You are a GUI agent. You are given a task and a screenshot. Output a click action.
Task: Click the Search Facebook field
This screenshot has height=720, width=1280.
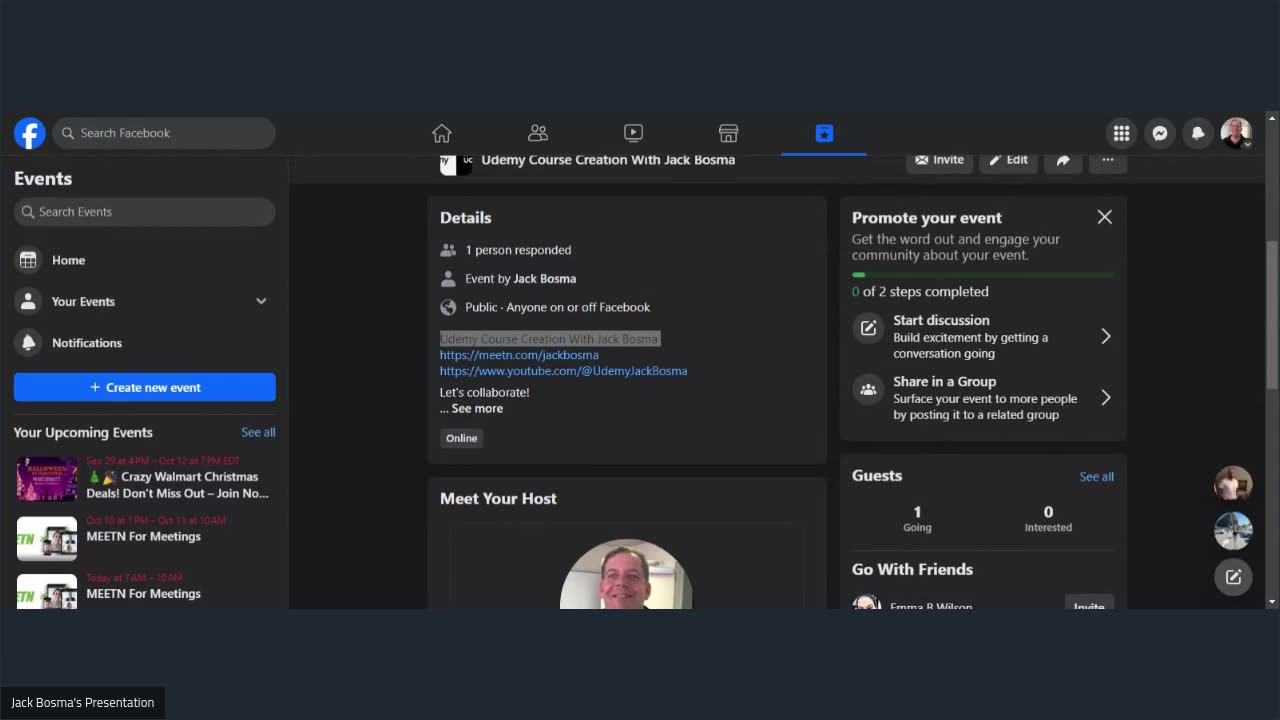pyautogui.click(x=164, y=133)
